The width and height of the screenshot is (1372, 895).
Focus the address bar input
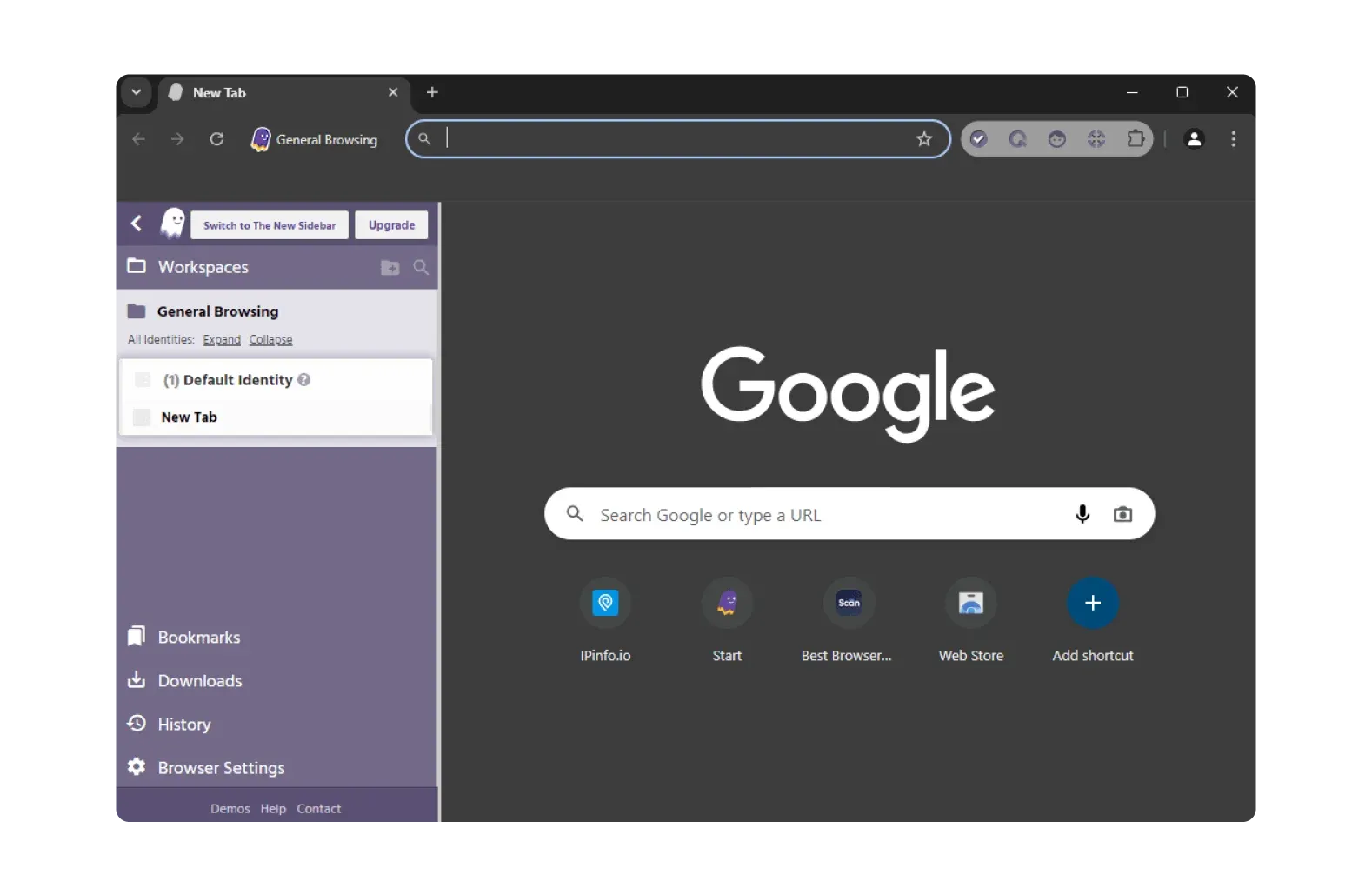[x=678, y=139]
